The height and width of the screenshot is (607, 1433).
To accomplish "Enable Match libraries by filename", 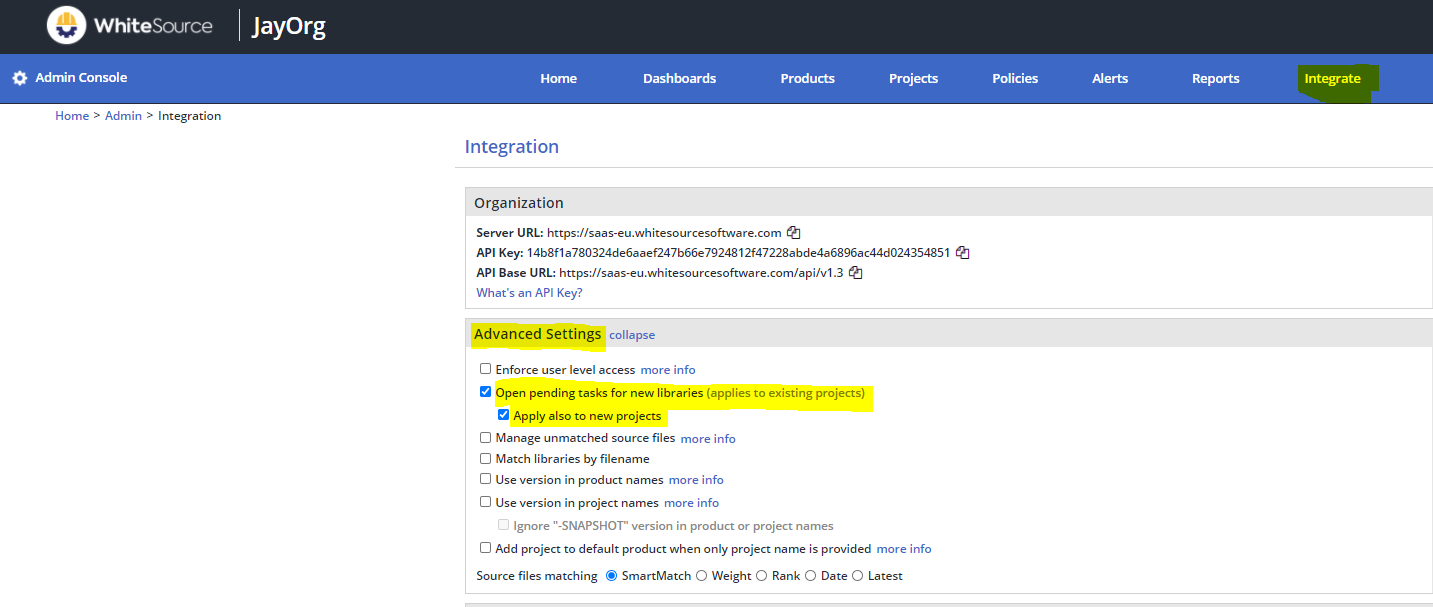I will 485,458.
